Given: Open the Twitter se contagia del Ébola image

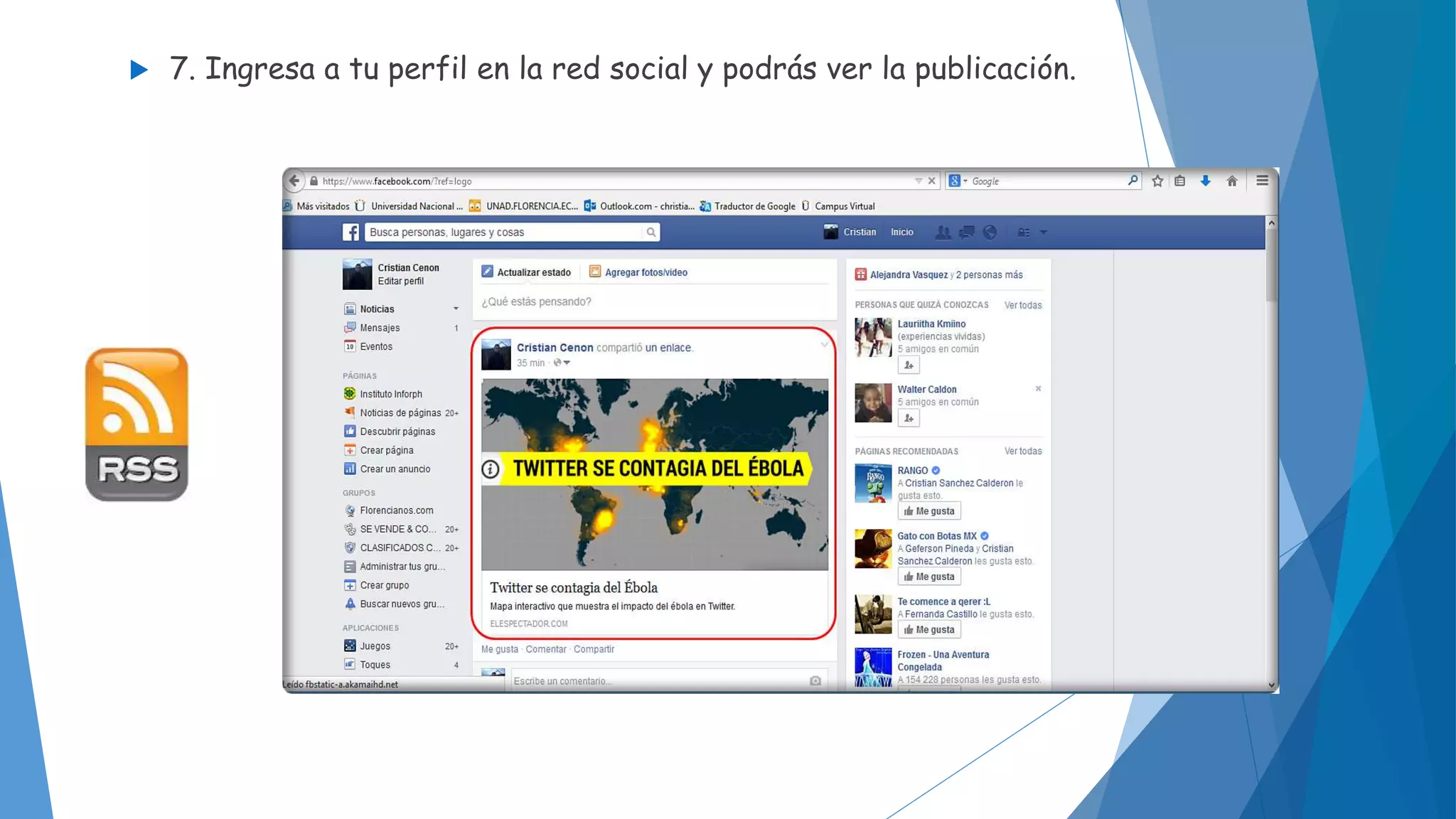Looking at the screenshot, I should [655, 474].
